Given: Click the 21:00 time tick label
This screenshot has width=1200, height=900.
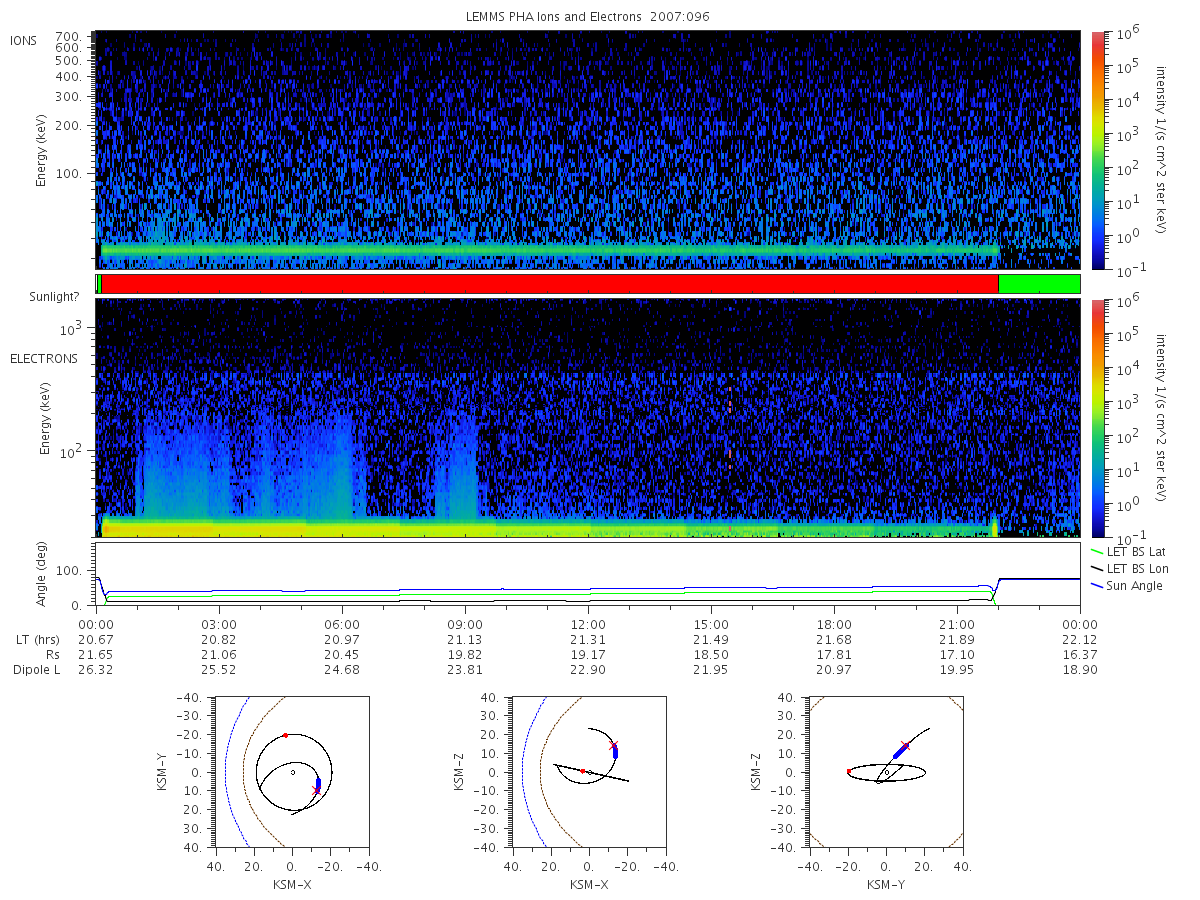Looking at the screenshot, I should (x=957, y=623).
